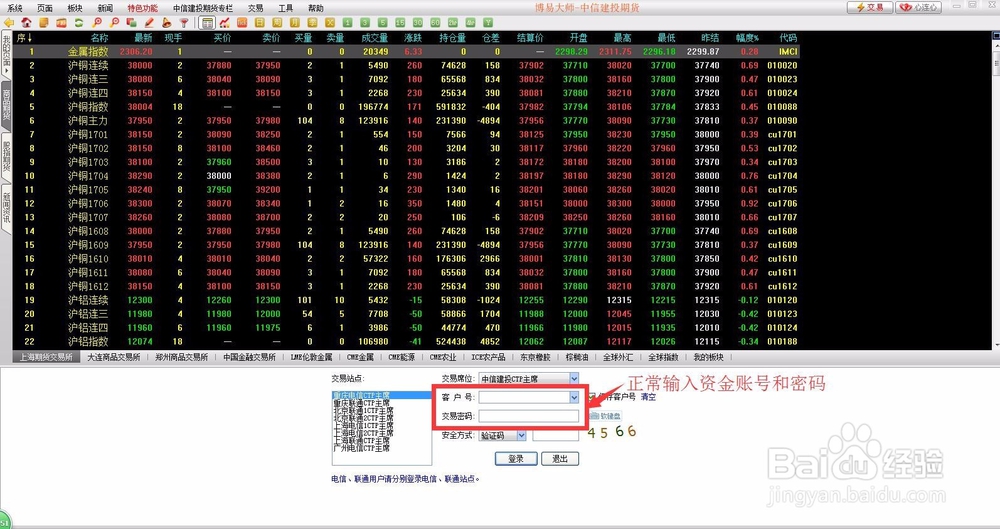Focus the verification code input field
This screenshot has height=529, width=1000.
coord(555,435)
